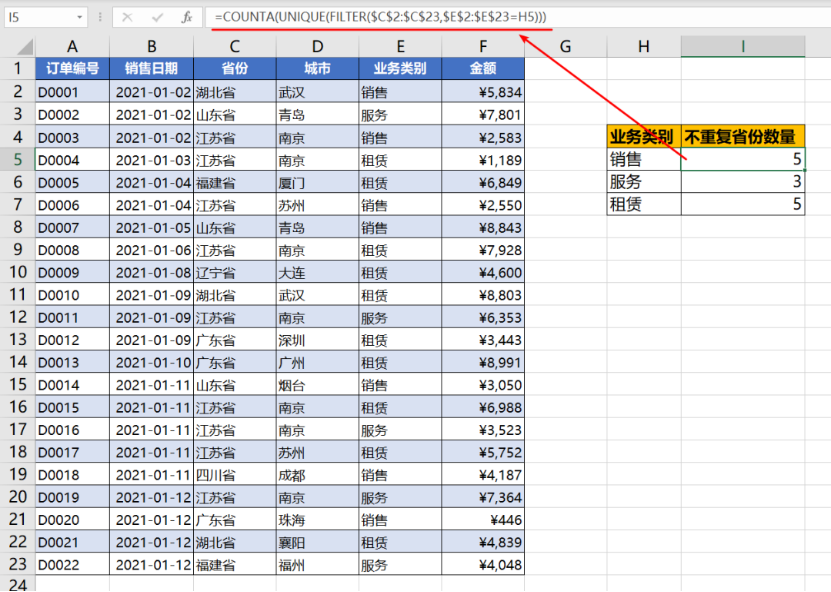Select column I header
Image resolution: width=831 pixels, height=592 pixels.
(x=742, y=46)
